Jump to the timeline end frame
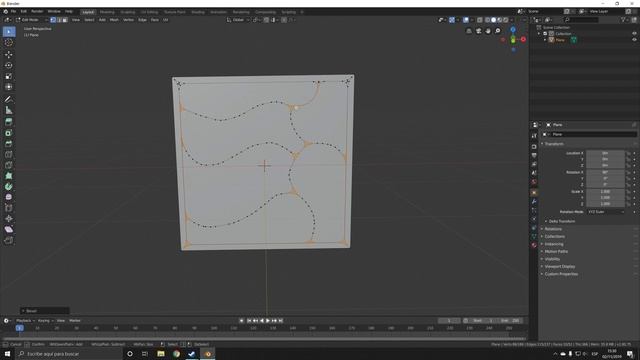The height and width of the screenshot is (360, 640). (x=281, y=321)
